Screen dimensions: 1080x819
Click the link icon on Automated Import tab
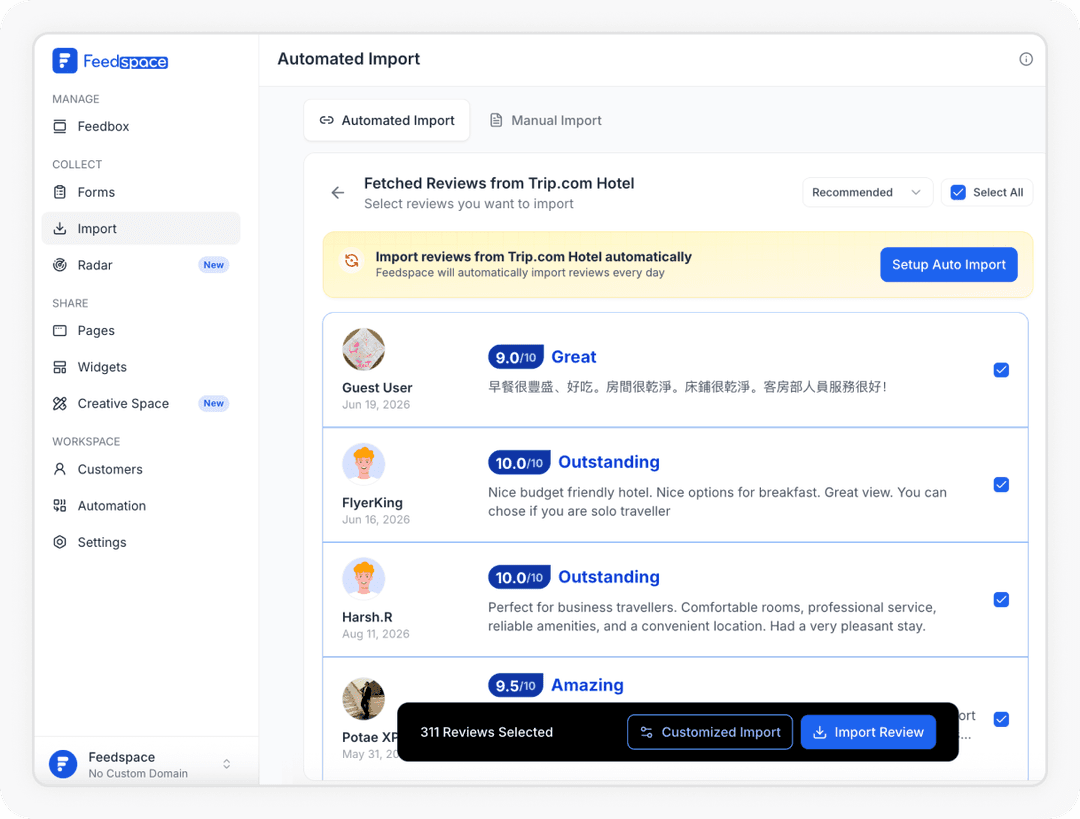[x=326, y=121]
